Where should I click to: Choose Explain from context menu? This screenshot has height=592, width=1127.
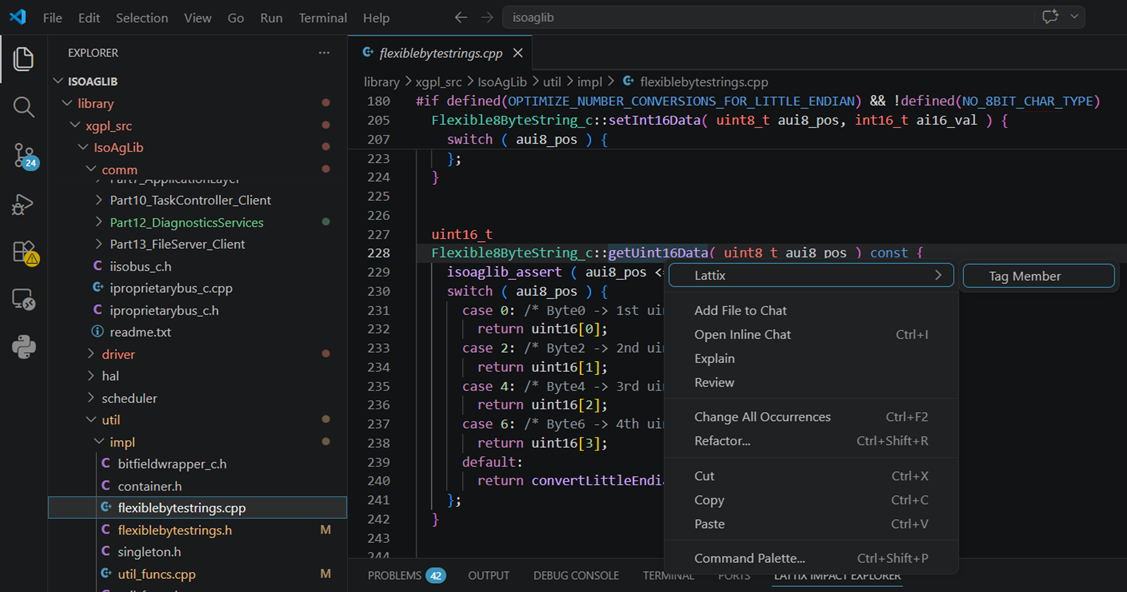coord(811,358)
